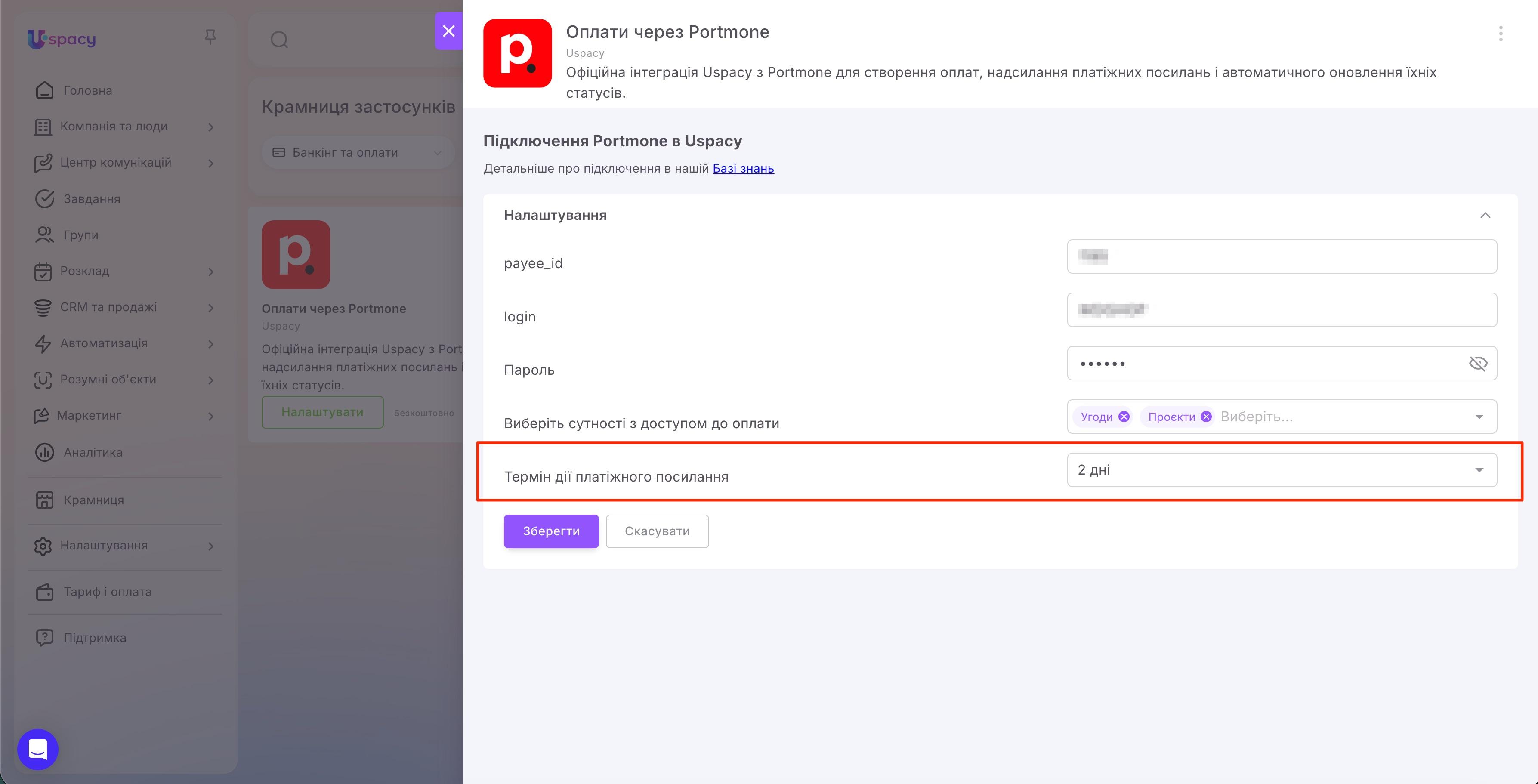Screen dimensions: 1538x784
Task: Expand Маркетинг submenu arrow
Action: (x=211, y=416)
